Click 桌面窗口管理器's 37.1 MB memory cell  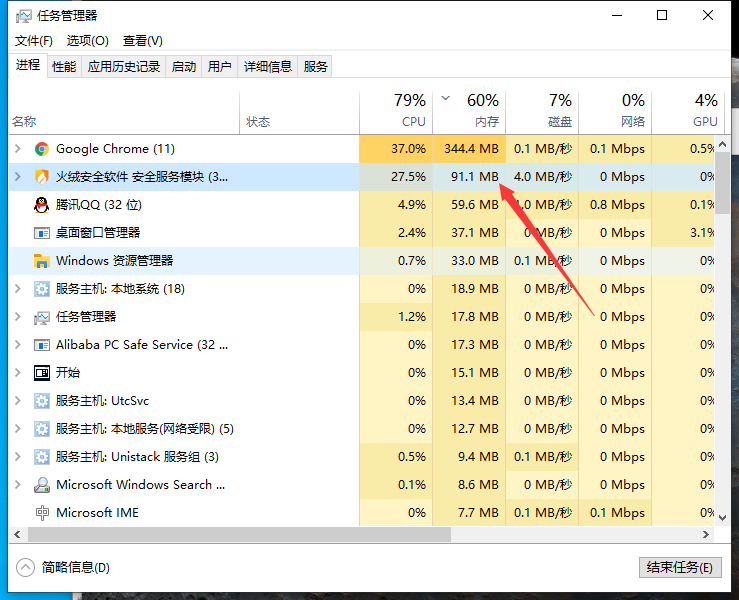pos(469,233)
